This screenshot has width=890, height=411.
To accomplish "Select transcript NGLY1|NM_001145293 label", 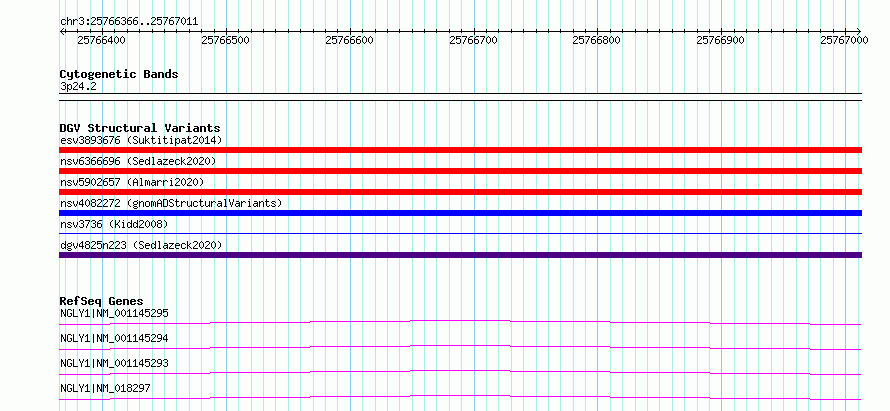I will point(114,363).
